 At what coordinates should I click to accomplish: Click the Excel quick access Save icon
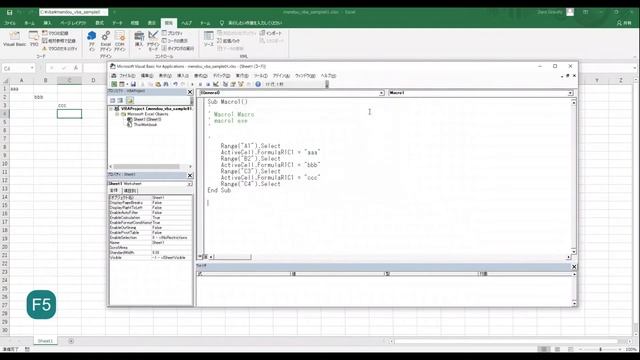pyautogui.click(x=9, y=12)
